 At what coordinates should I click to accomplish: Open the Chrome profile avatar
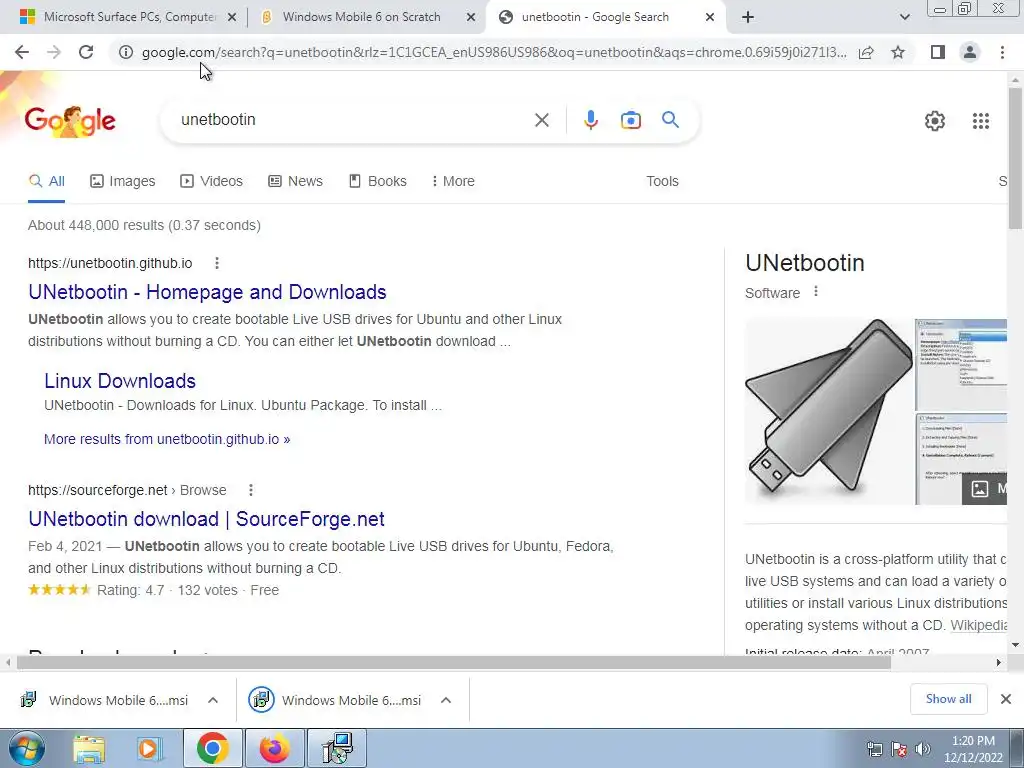click(970, 52)
